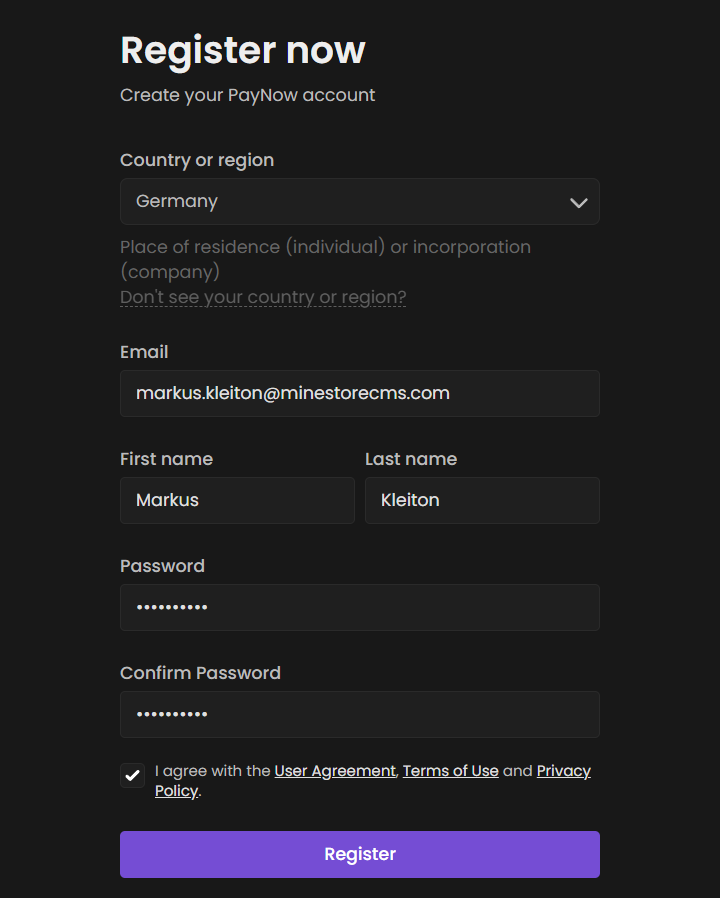View the Terms of Use document
The height and width of the screenshot is (898, 720).
450,771
